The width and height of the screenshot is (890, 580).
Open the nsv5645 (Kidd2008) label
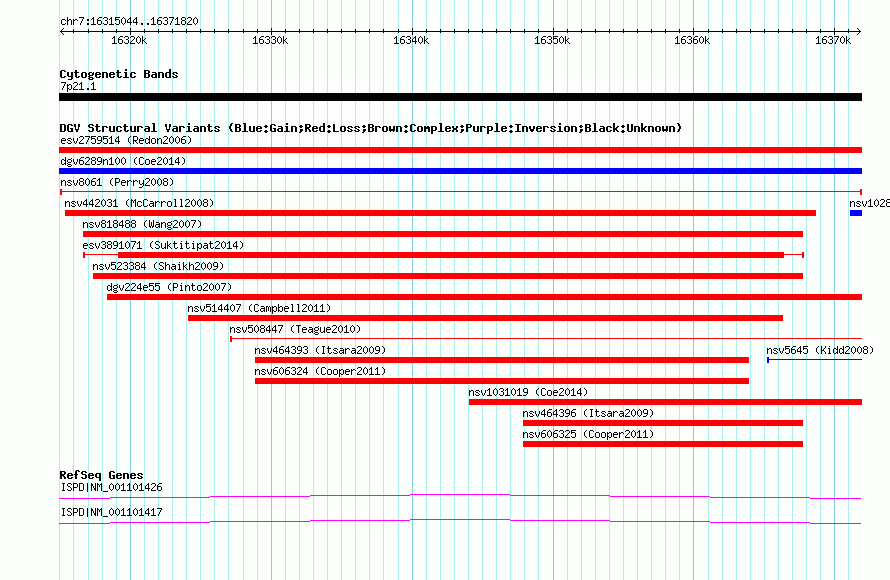[x=820, y=350]
